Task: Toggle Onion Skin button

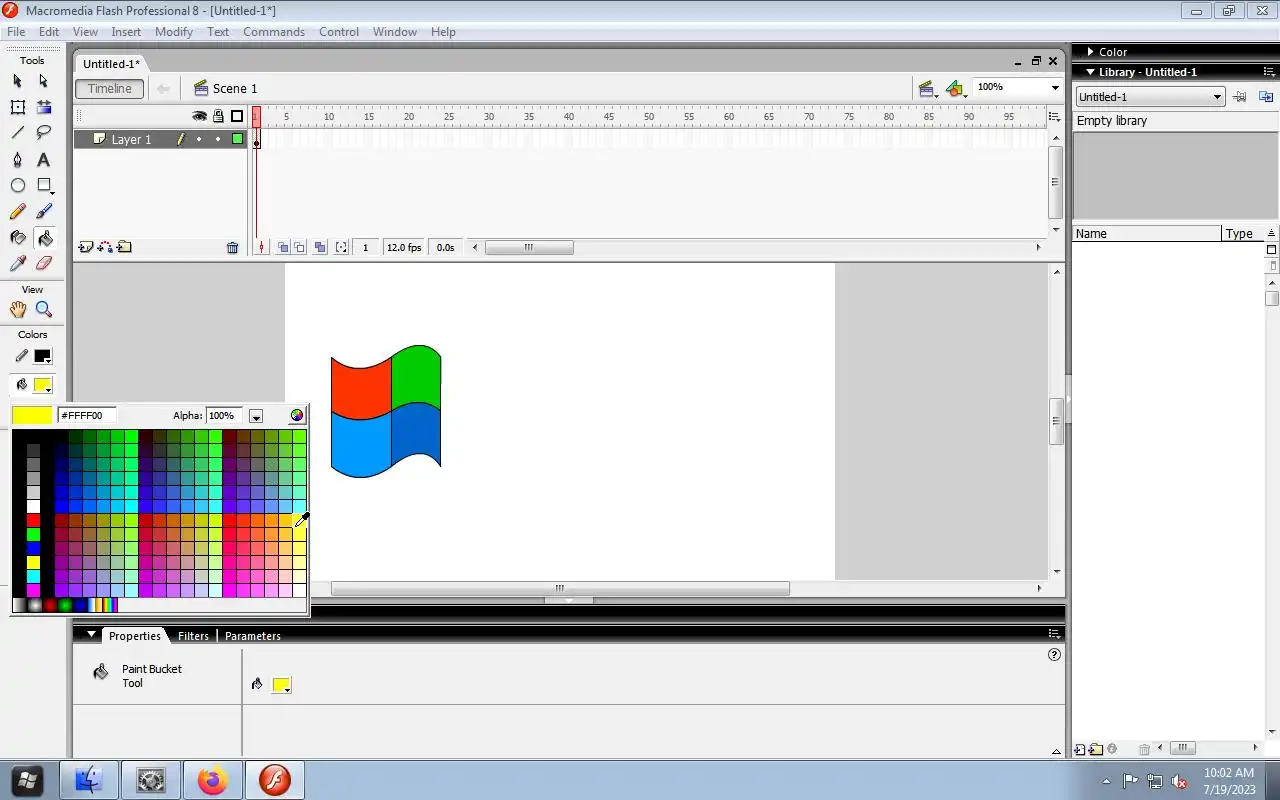Action: (x=284, y=247)
